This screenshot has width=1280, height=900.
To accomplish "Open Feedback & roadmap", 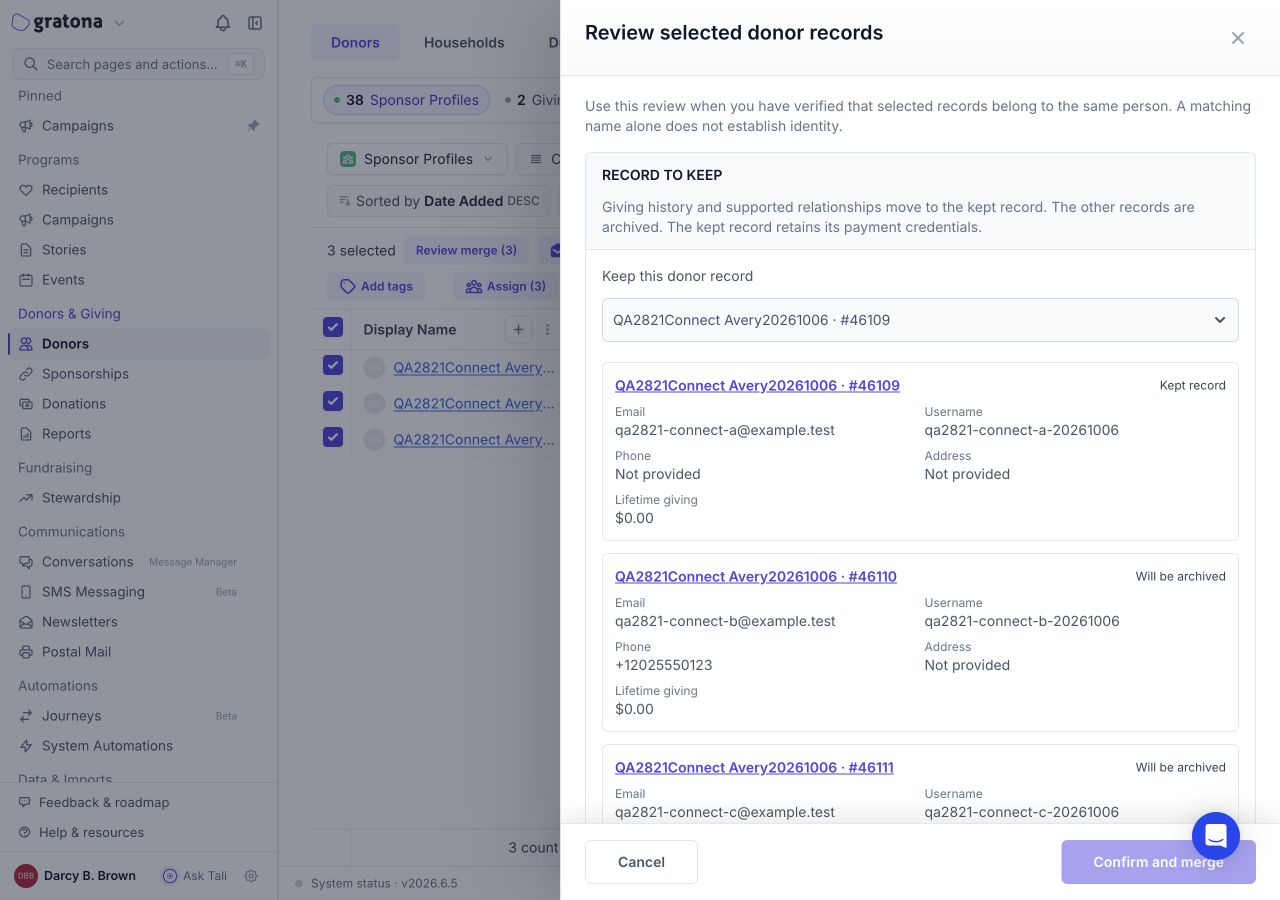I will click(104, 802).
